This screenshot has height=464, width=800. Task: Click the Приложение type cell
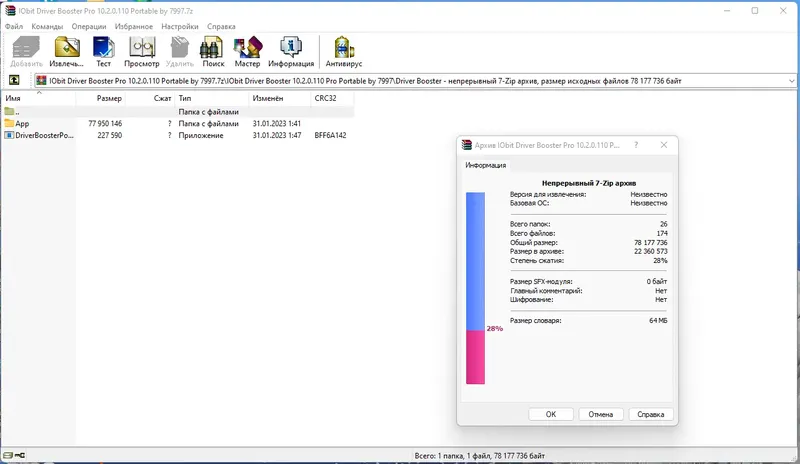pos(201,135)
